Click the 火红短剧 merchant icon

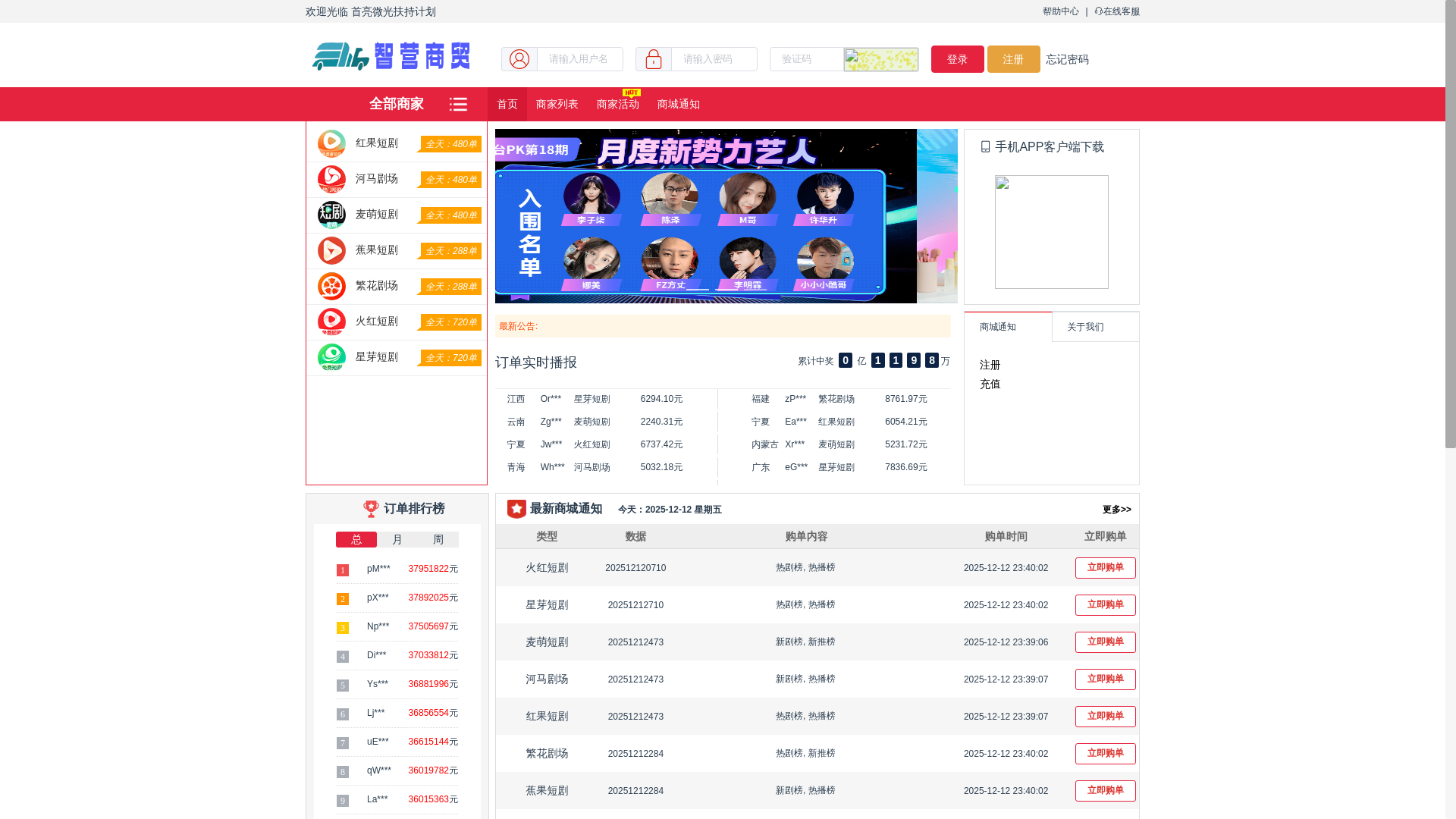coord(331,322)
